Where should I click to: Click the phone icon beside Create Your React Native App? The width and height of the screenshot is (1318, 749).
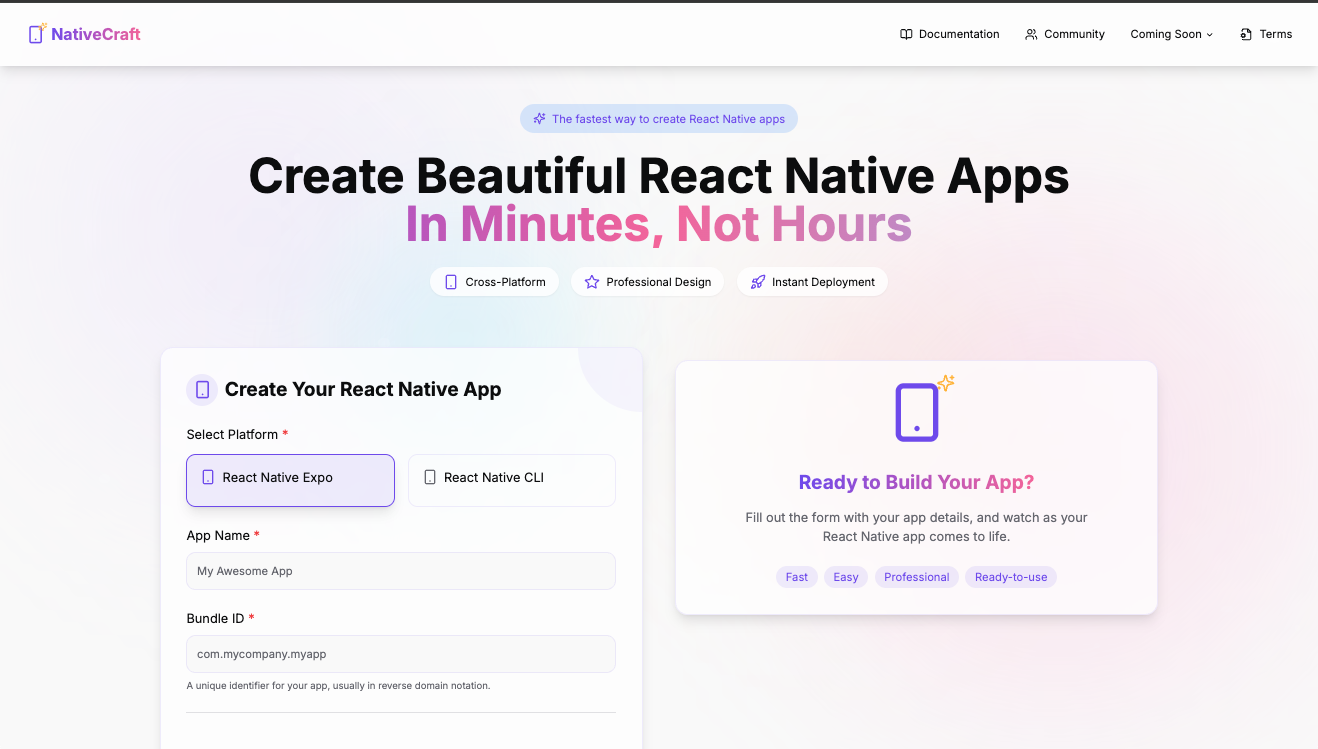[x=202, y=389]
